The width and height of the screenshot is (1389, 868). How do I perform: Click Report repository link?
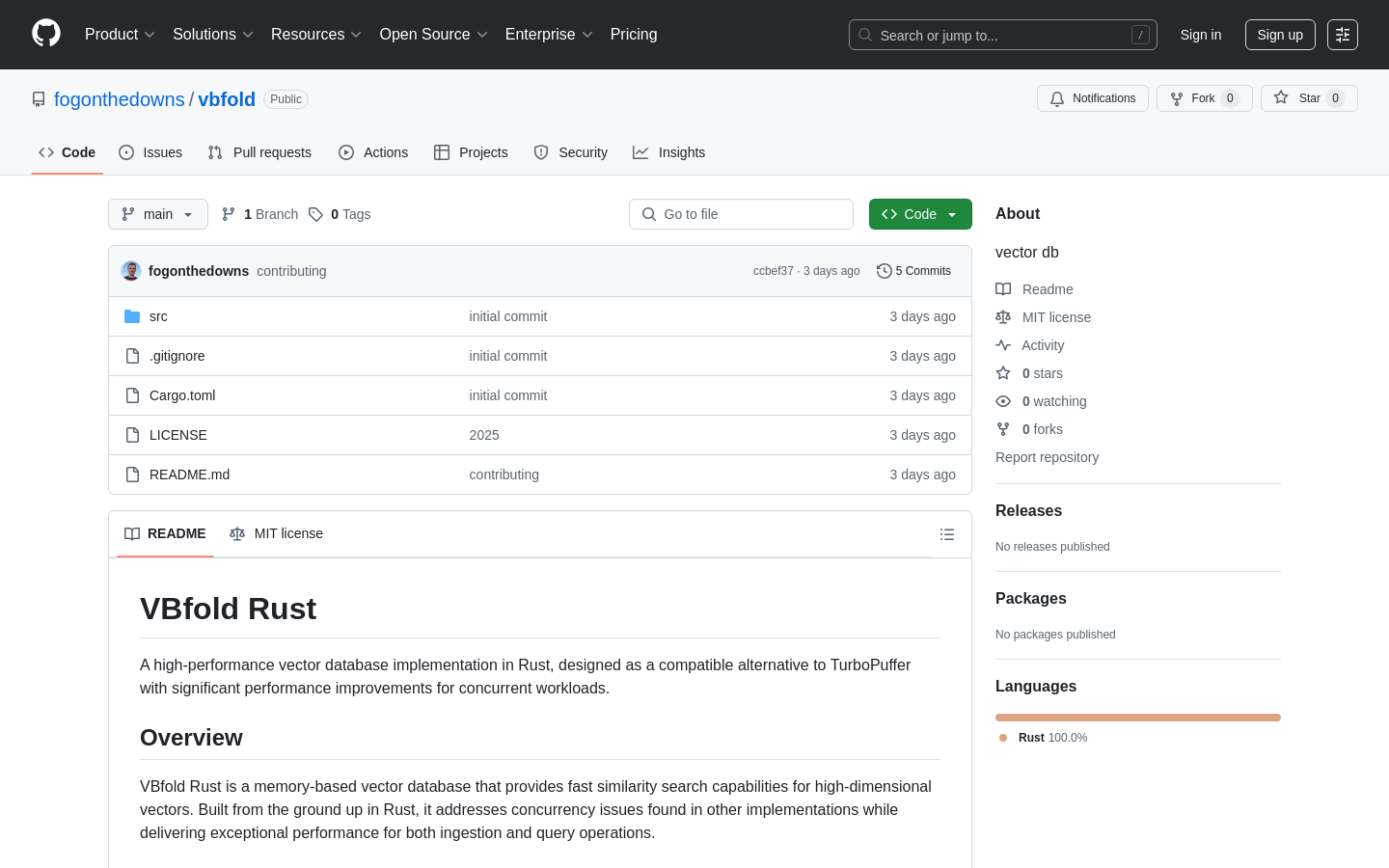pyautogui.click(x=1047, y=457)
